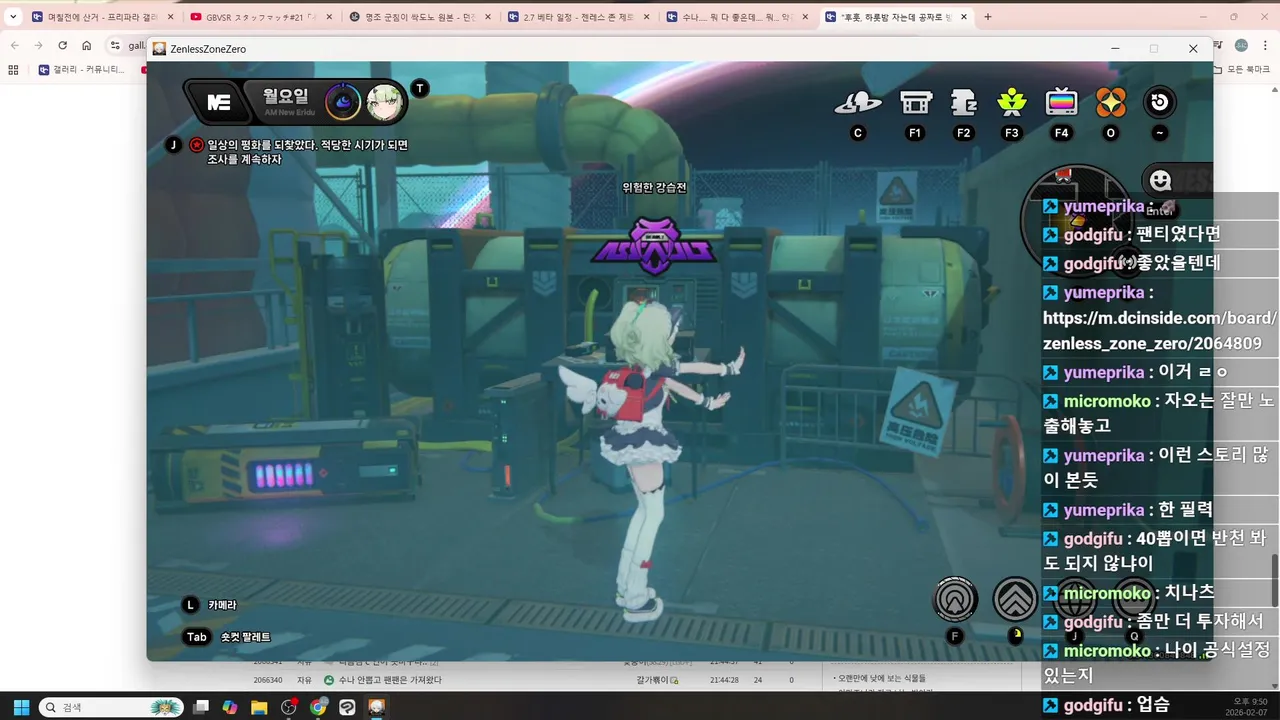This screenshot has width=1280, height=720.
Task: Click post number 2066340
Action: [267, 680]
